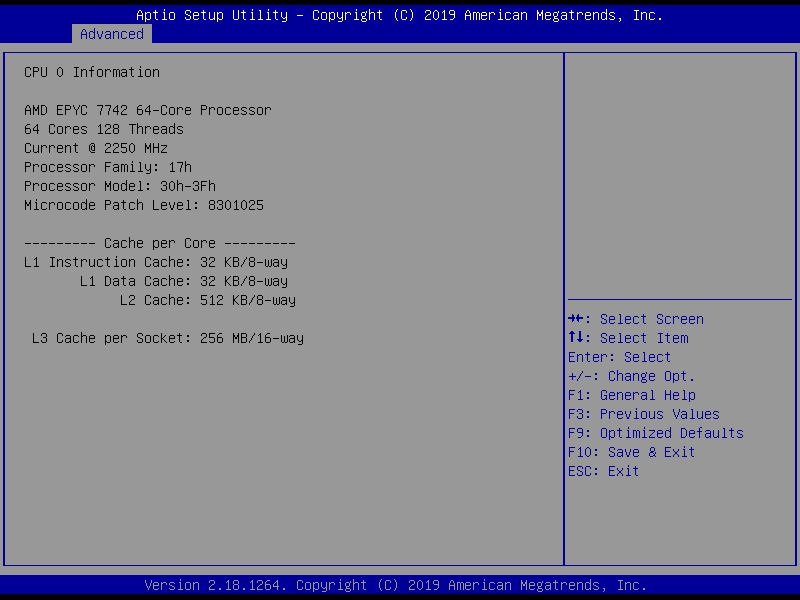
Task: Click the left-right arrows Select Screen icon
Action: point(575,319)
